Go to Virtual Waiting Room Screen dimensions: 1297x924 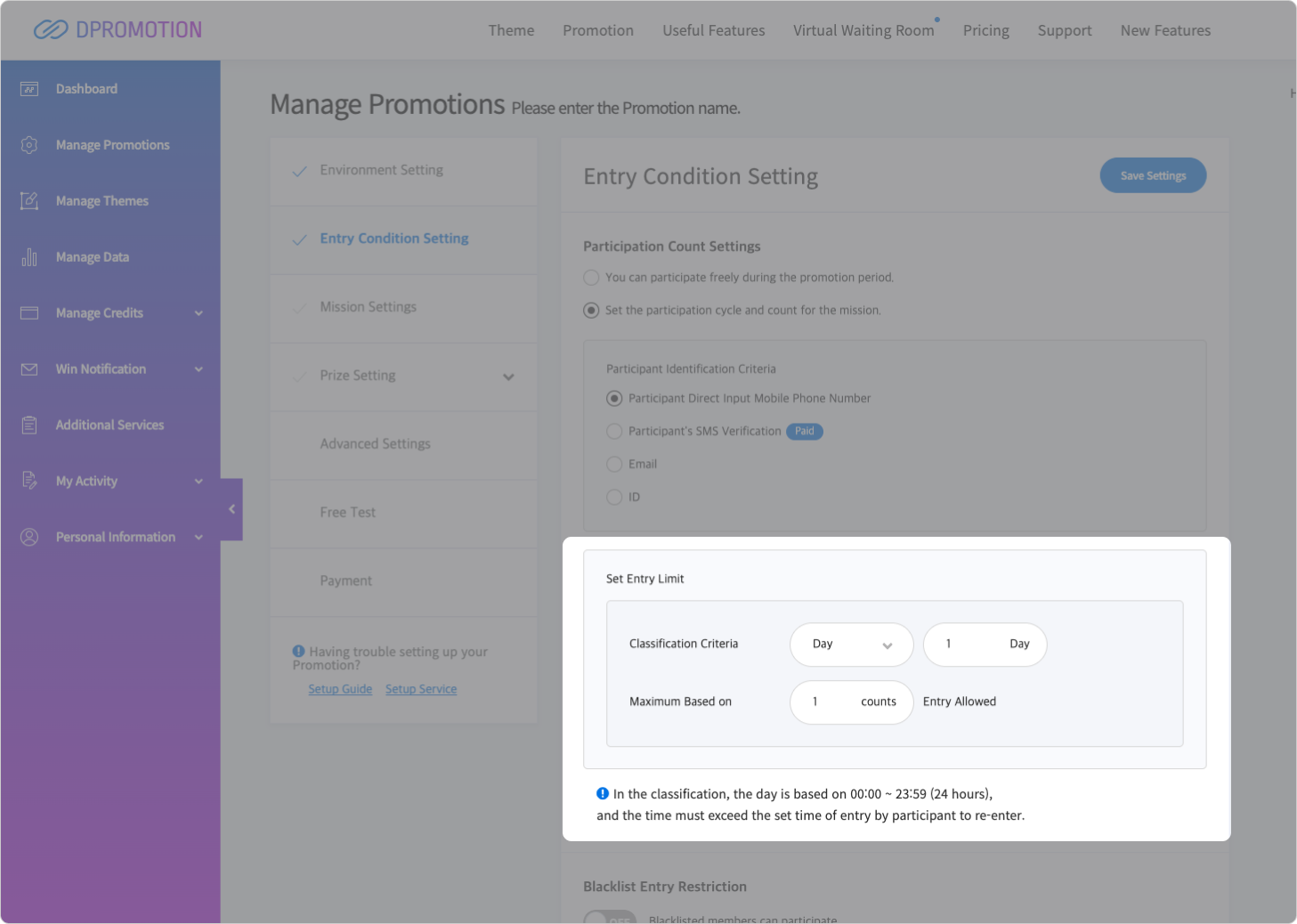point(863,30)
